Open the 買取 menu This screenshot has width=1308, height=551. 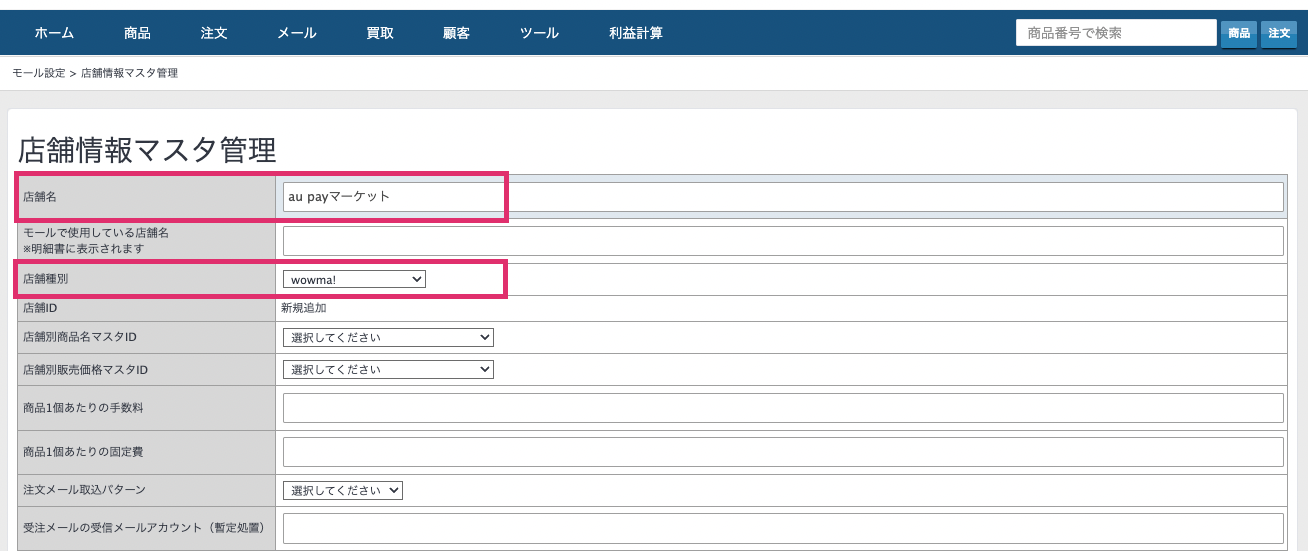click(x=380, y=33)
